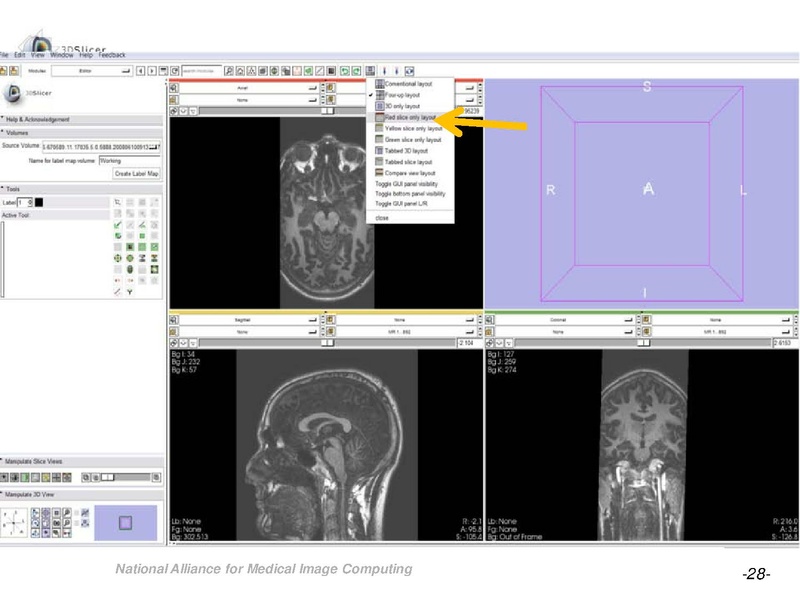Click the zoom-in magnifier in Manipulate 3D View
The width and height of the screenshot is (800, 600).
[x=67, y=513]
